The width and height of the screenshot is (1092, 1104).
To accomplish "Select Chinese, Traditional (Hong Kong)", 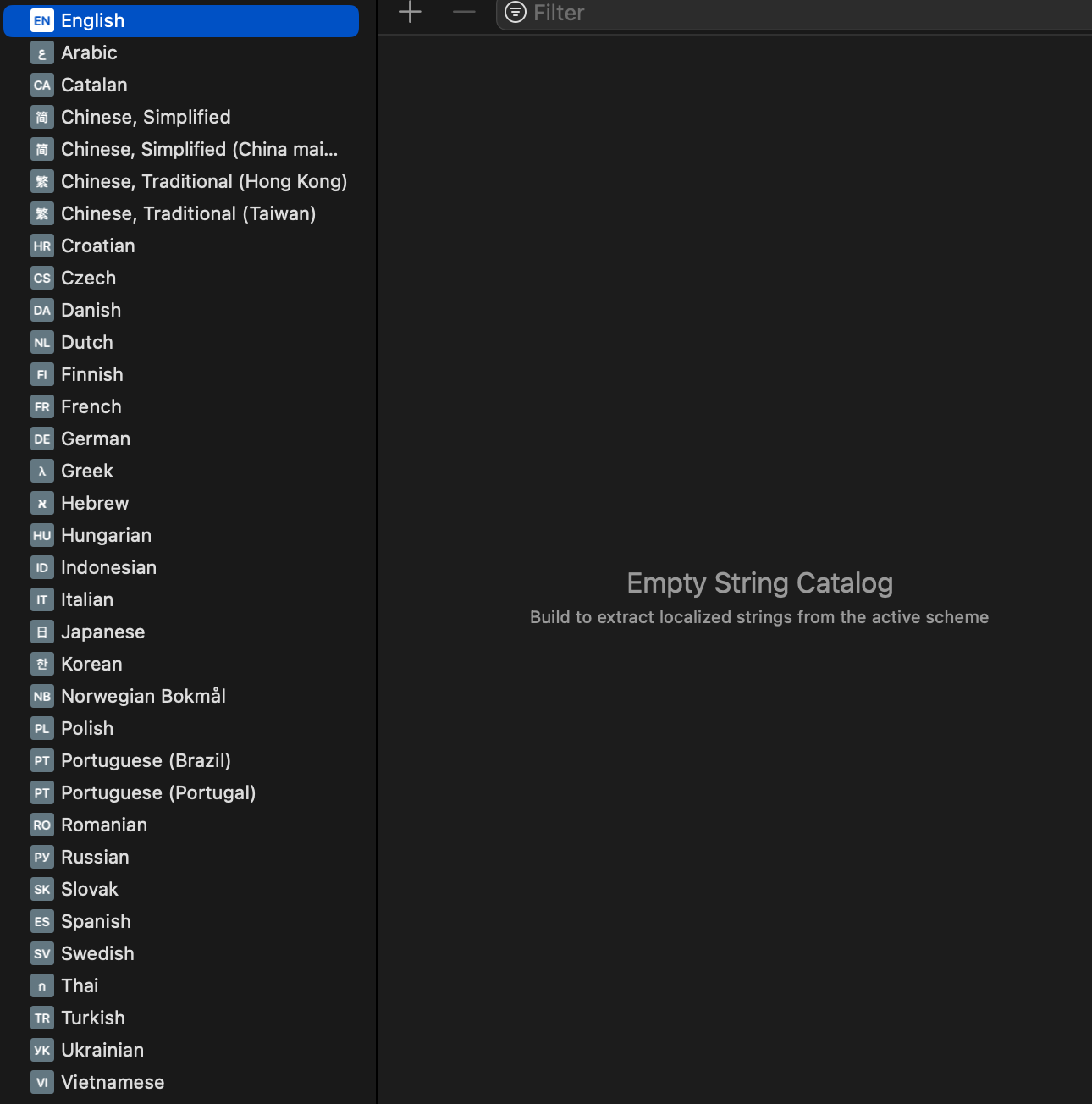I will (203, 182).
